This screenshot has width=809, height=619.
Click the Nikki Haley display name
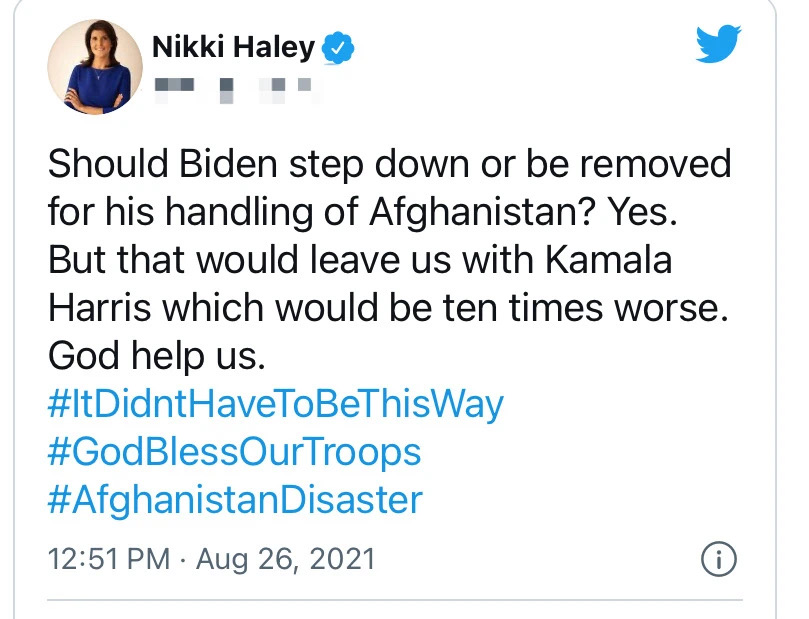click(233, 46)
